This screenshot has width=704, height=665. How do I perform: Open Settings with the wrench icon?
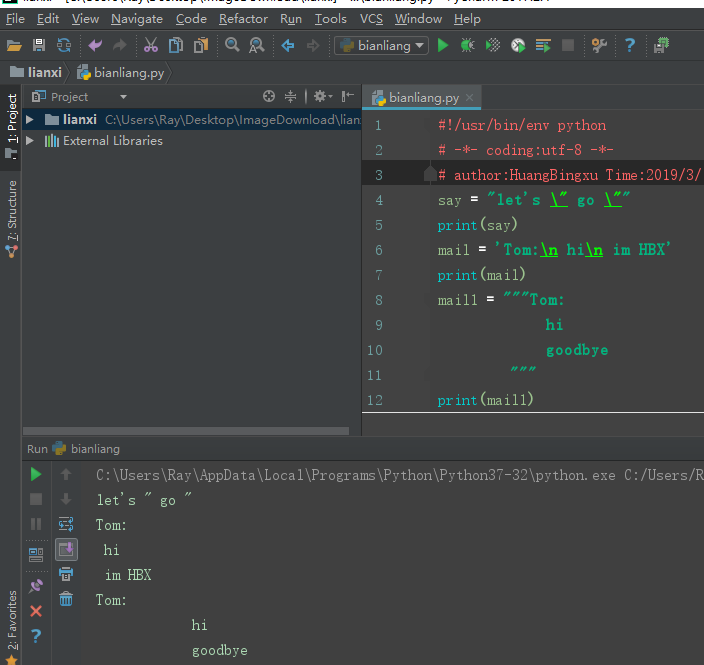click(x=599, y=45)
